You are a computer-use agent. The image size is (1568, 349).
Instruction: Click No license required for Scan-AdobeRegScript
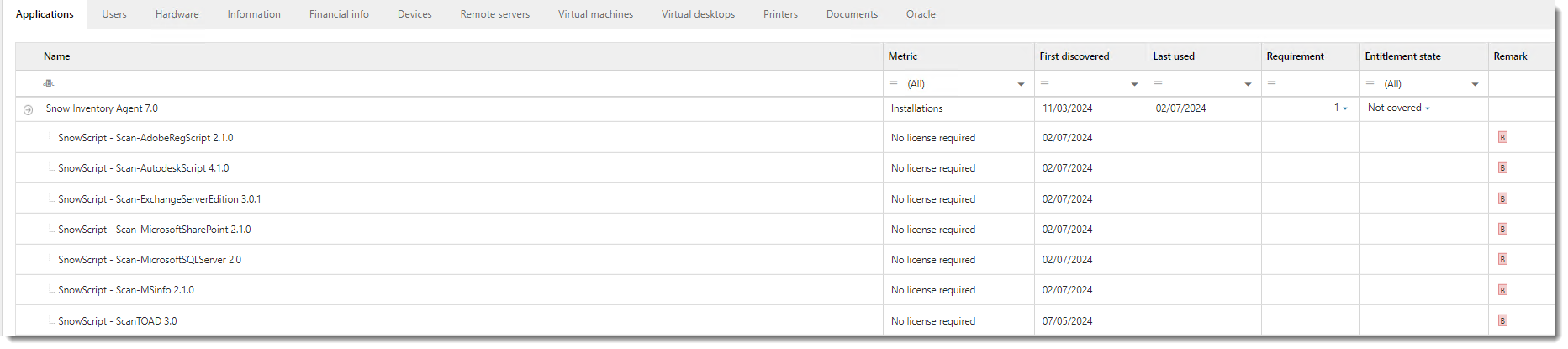(933, 138)
